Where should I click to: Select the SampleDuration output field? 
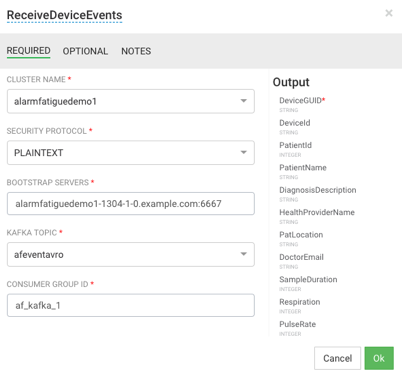pyautogui.click(x=308, y=279)
